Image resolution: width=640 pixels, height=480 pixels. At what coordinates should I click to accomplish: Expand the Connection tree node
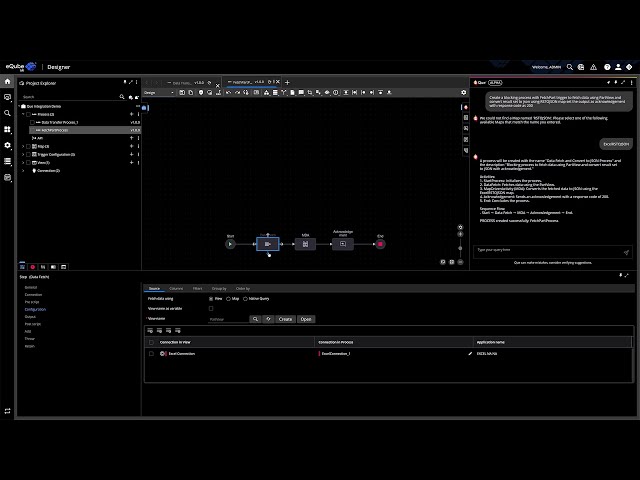coord(23,171)
